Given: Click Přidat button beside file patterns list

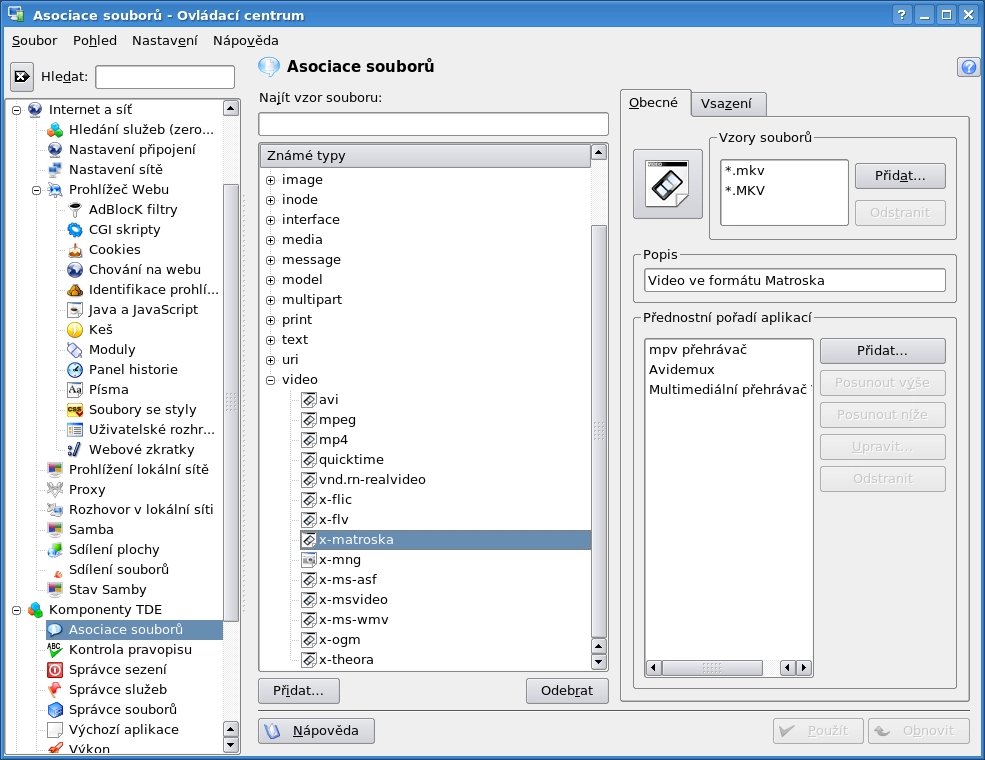Looking at the screenshot, I should [x=900, y=176].
